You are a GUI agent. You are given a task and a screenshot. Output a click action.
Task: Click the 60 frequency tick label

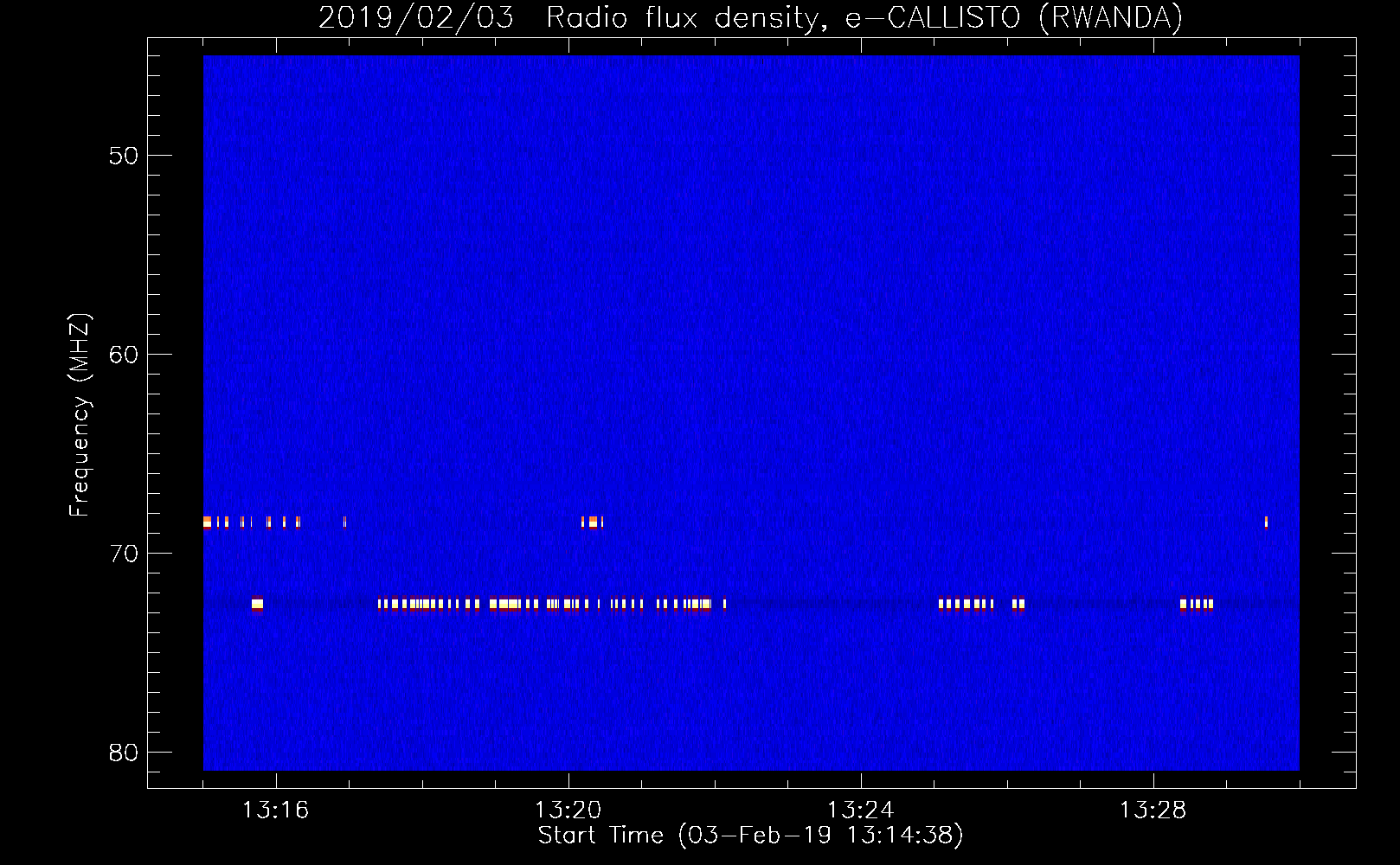point(123,355)
